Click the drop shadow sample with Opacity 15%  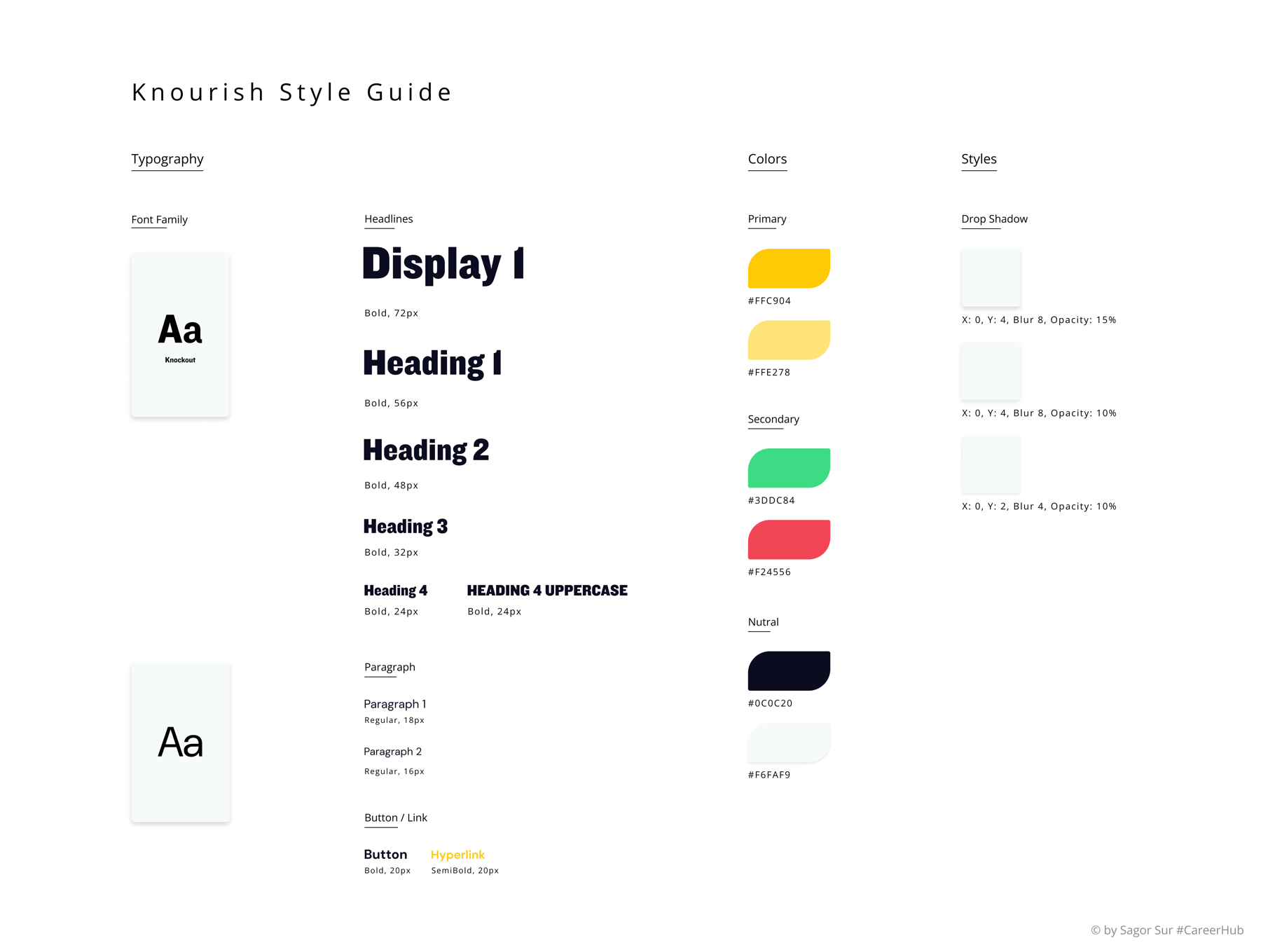(x=991, y=277)
